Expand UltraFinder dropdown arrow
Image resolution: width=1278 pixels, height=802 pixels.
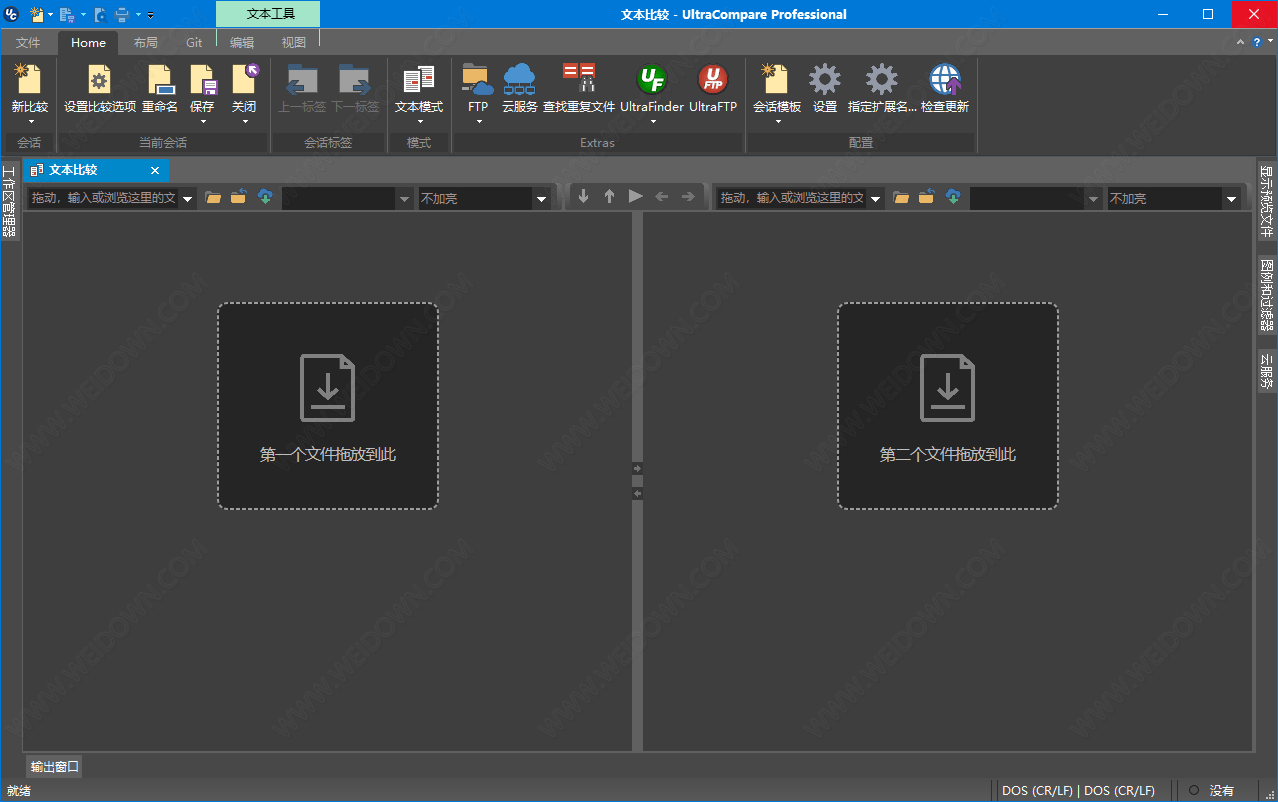[x=653, y=122]
